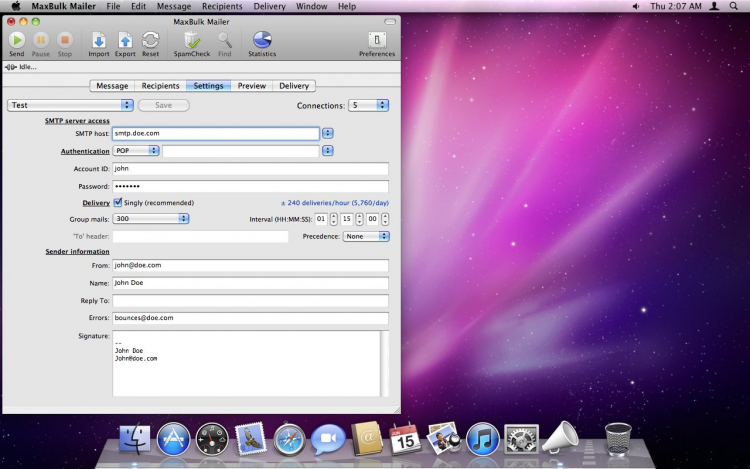Click the SMTP server access link

point(77,120)
